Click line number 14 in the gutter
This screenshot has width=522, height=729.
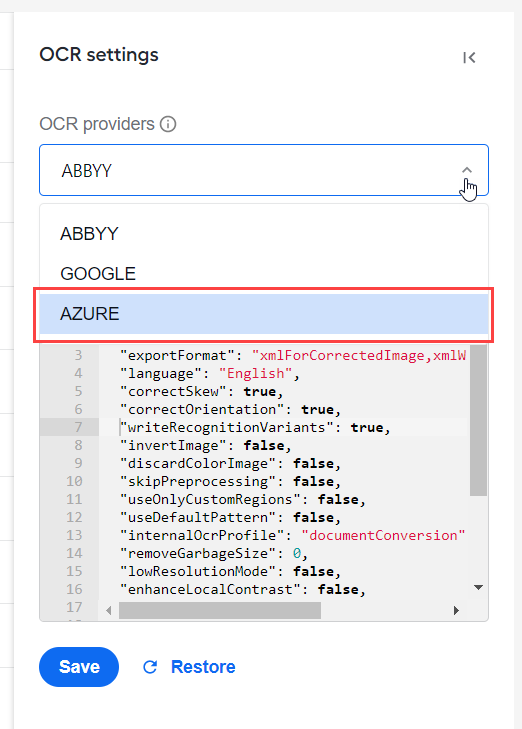coord(74,554)
